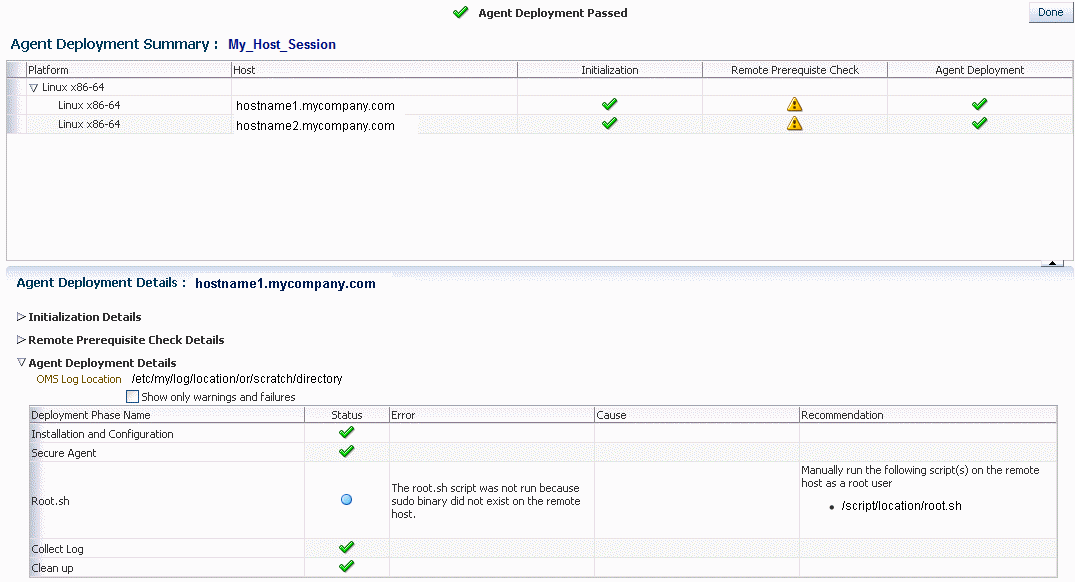This screenshot has height=582, width=1075.
Task: Click hostname2 Agent Deployment check icon
Action: [979, 123]
